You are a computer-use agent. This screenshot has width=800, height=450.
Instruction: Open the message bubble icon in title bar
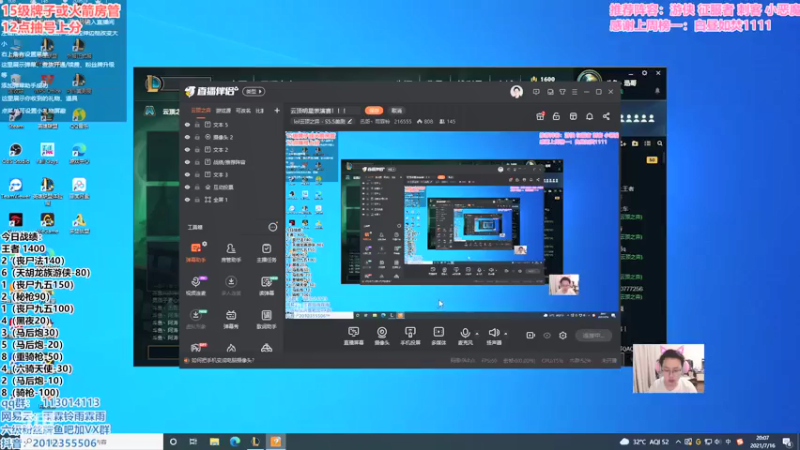[x=536, y=92]
